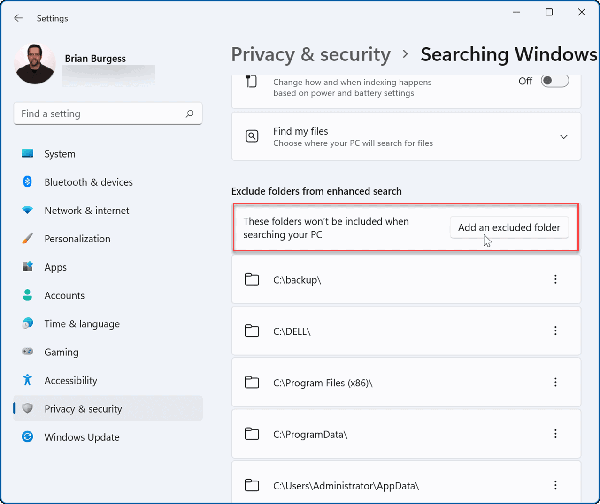Click the Find my files title text
Image resolution: width=600 pixels, height=504 pixels.
[301, 131]
